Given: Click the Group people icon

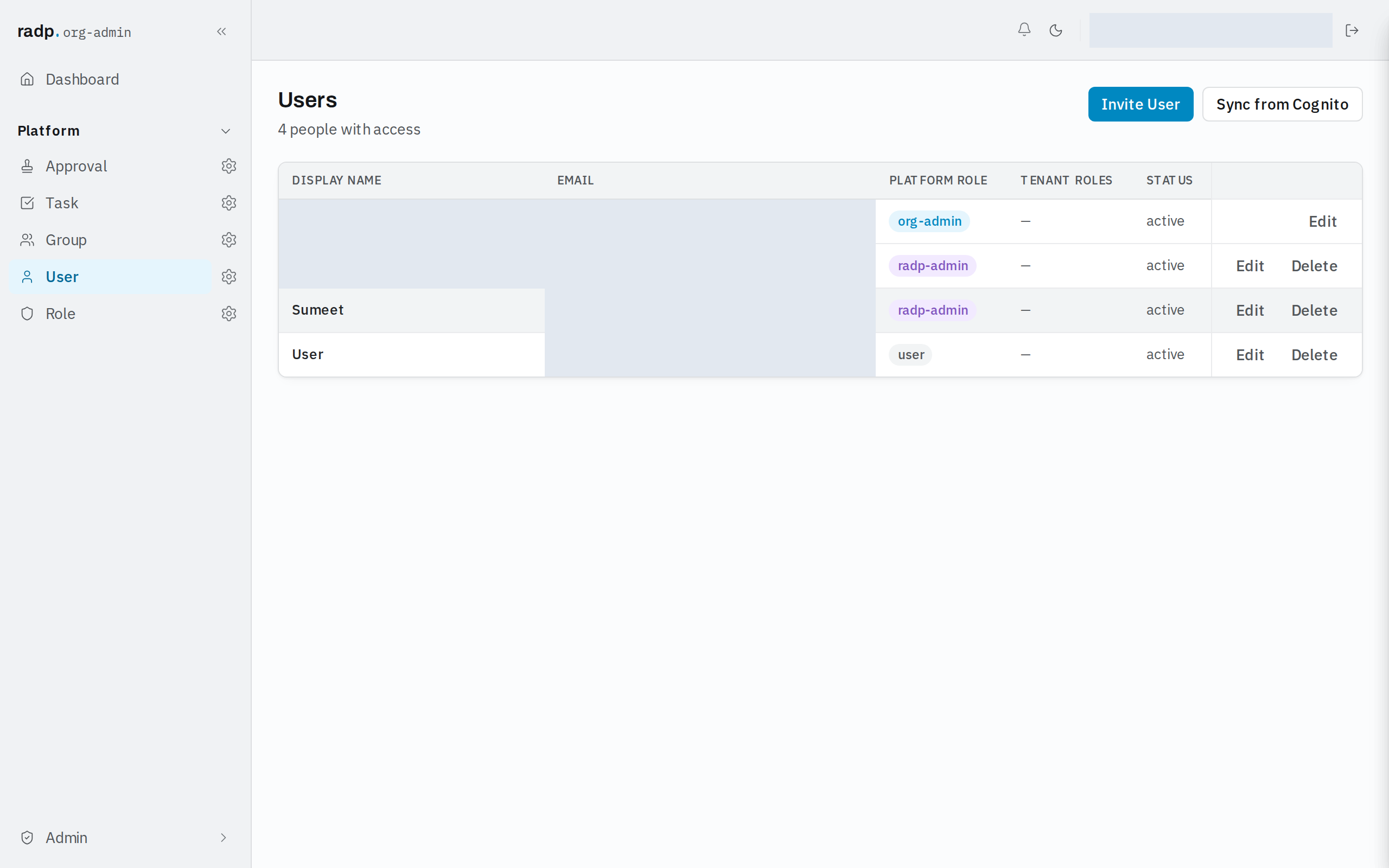Looking at the screenshot, I should coord(27,240).
